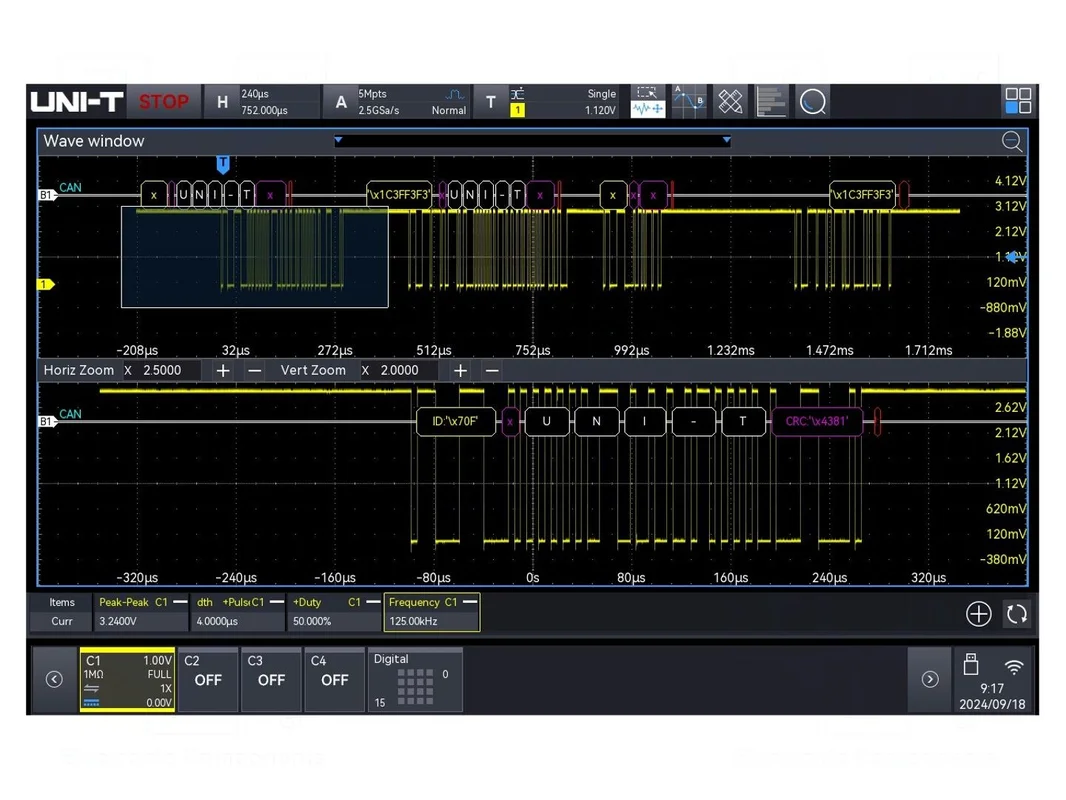Viewport: 1066px width, 800px height.
Task: Click the magnifier zoom-out icon in Wave window
Action: [x=1012, y=141]
